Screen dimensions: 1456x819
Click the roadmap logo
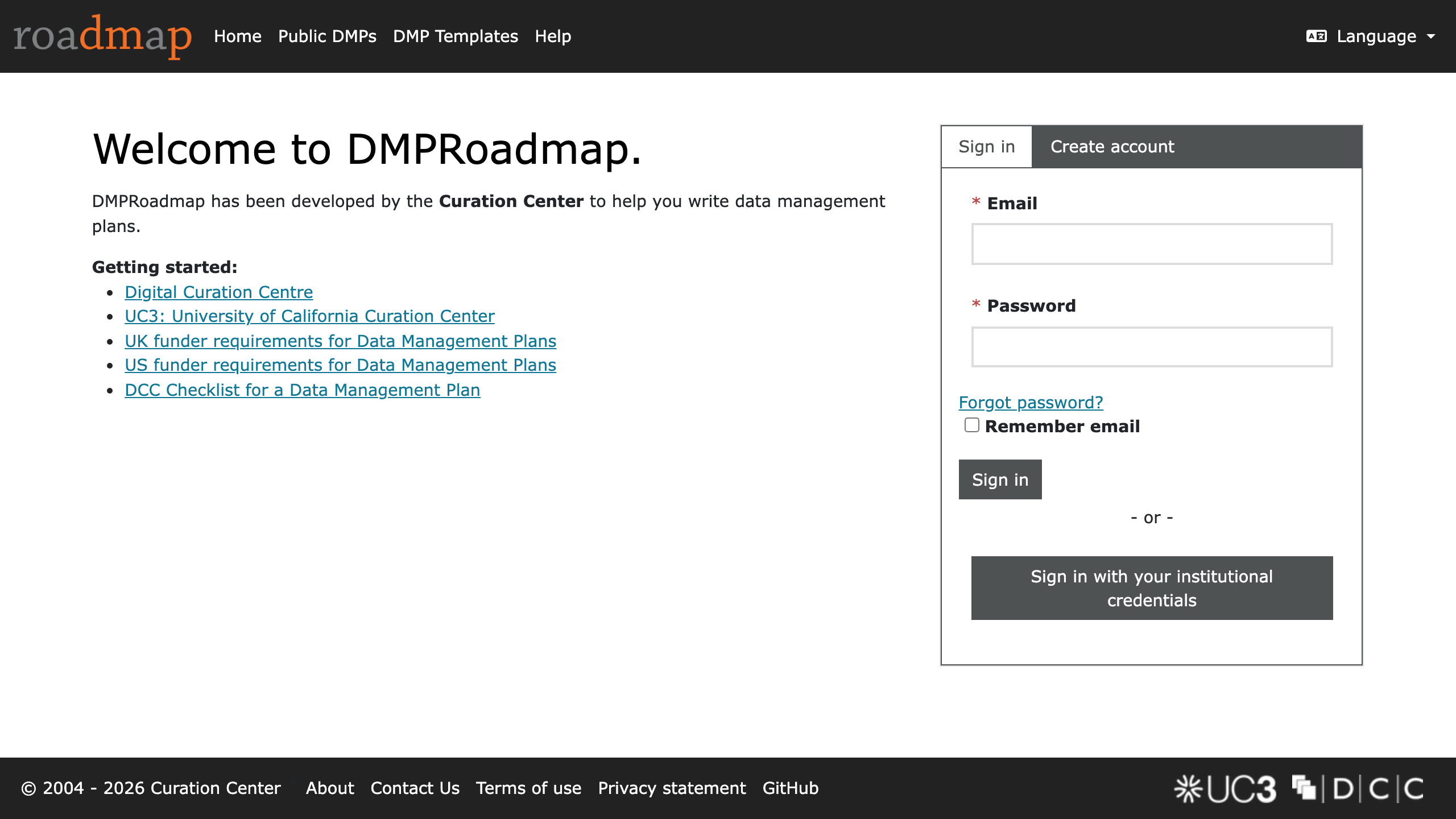tap(102, 36)
